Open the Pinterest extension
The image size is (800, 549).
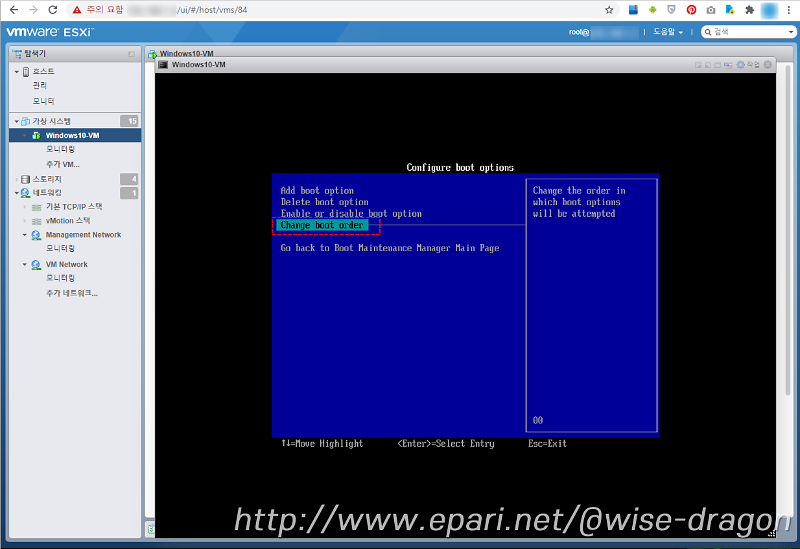click(x=691, y=10)
